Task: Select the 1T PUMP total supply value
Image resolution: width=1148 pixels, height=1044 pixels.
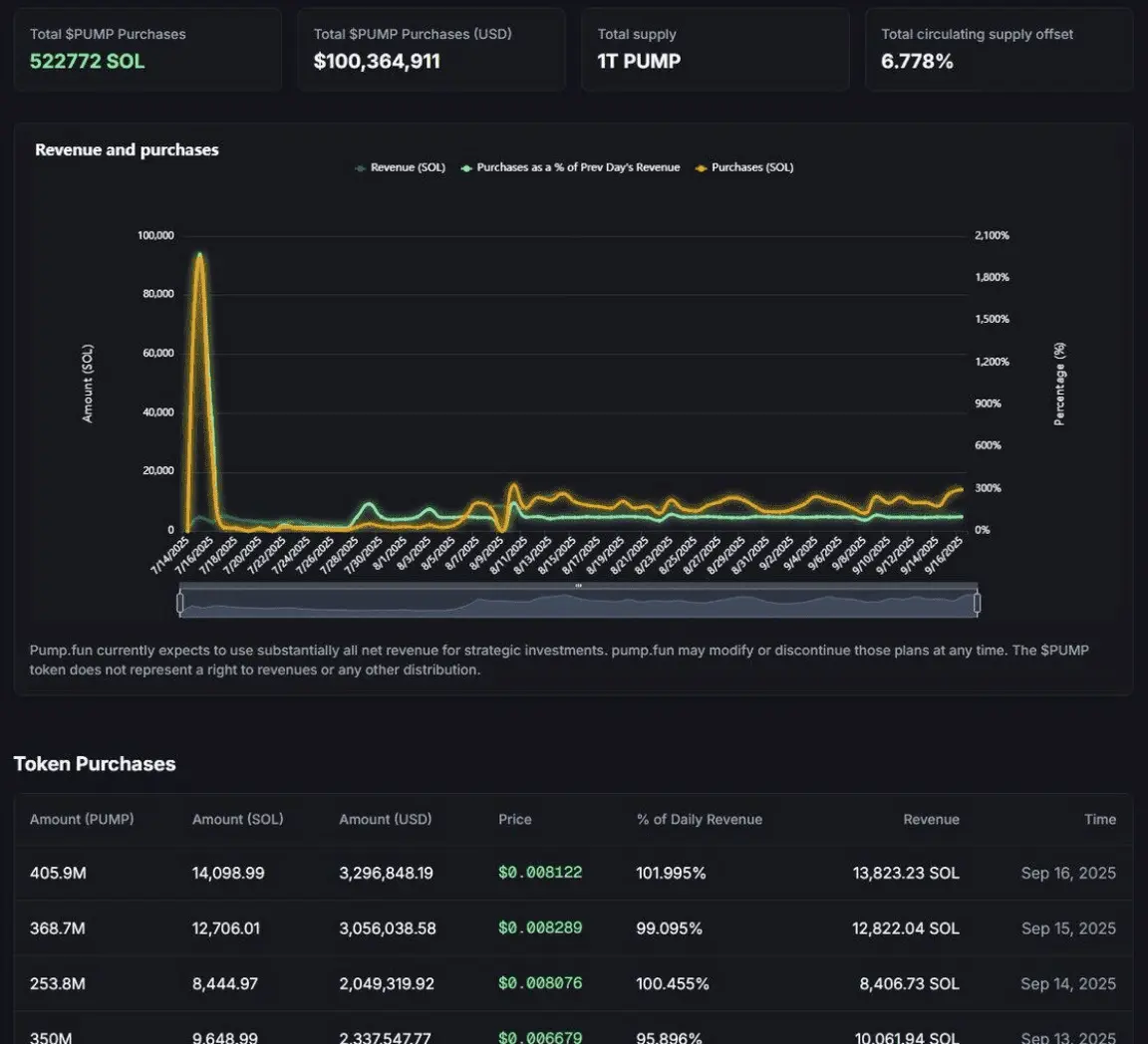Action: coord(639,62)
